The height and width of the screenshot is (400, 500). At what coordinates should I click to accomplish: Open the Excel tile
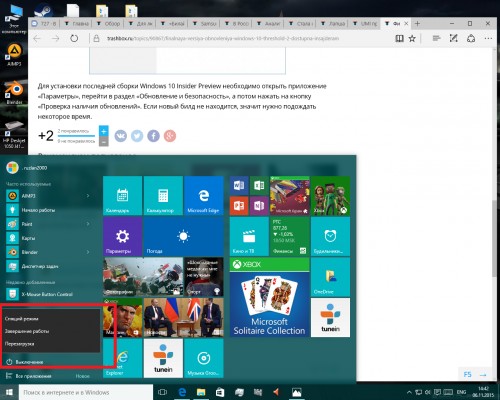(x=259, y=186)
